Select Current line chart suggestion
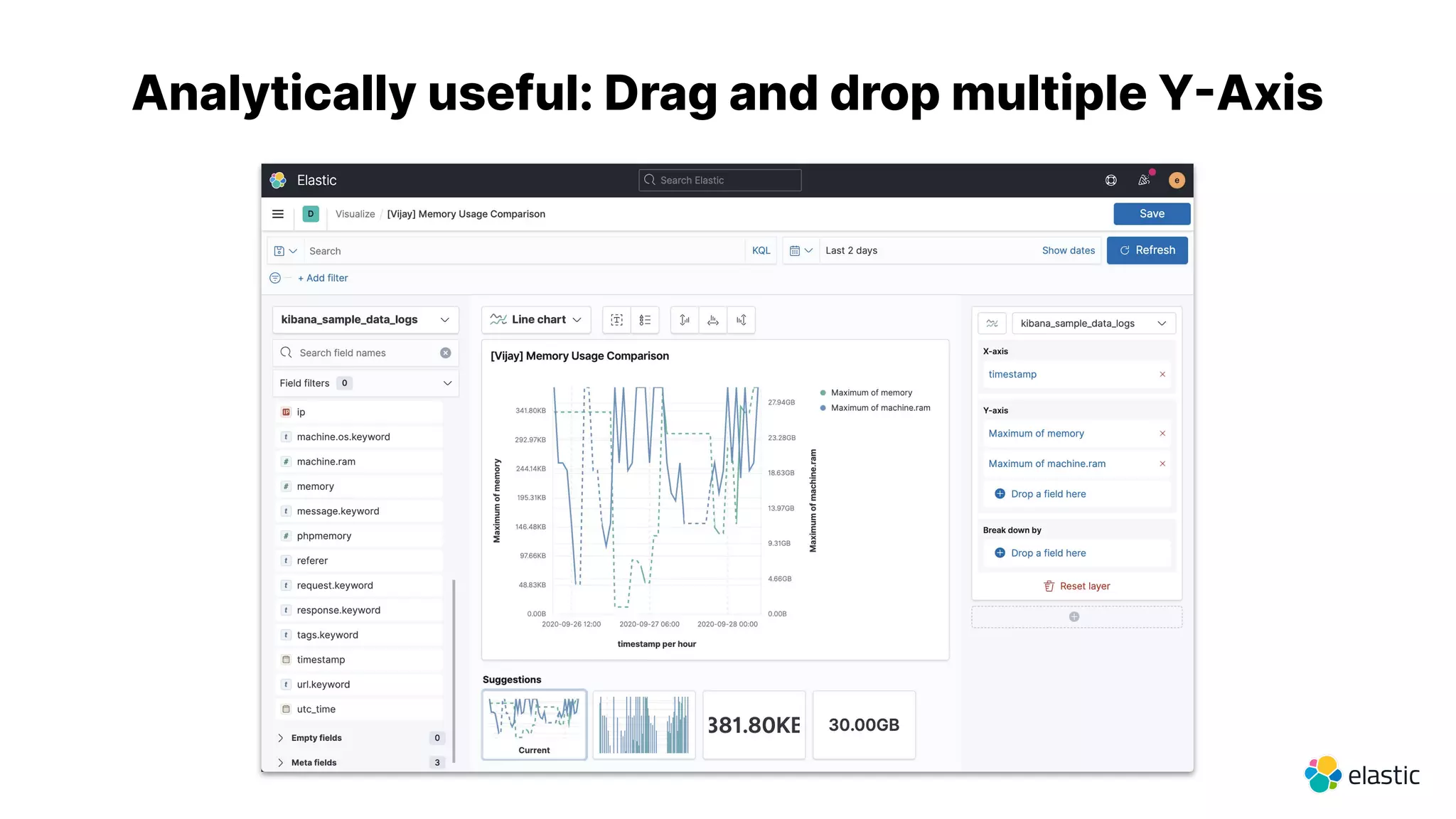The height and width of the screenshot is (819, 1456). (x=535, y=725)
